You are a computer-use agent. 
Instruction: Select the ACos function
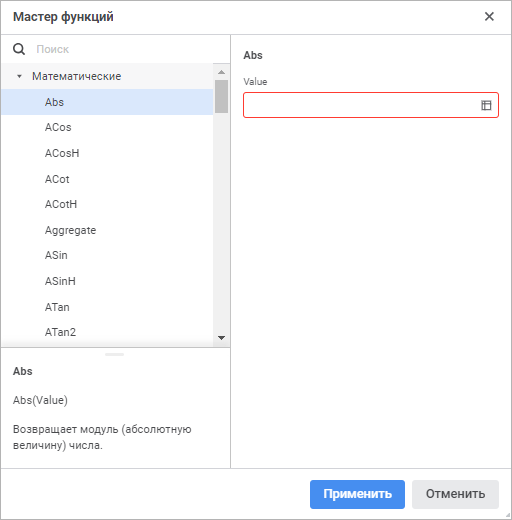coord(107,127)
